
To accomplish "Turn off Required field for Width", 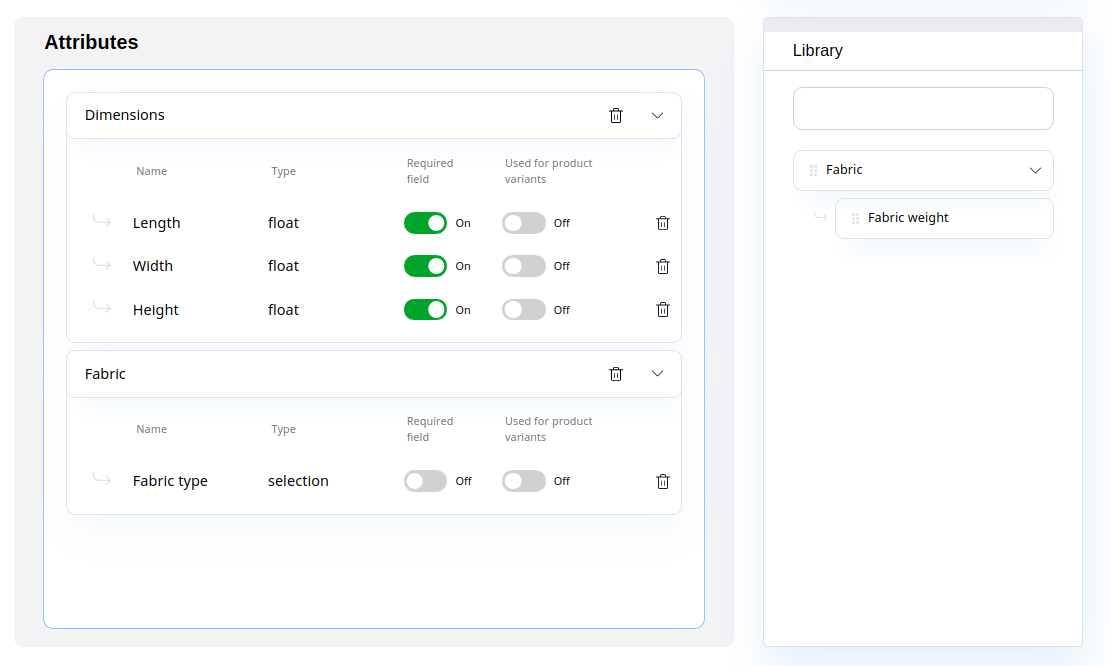I will coord(425,267).
